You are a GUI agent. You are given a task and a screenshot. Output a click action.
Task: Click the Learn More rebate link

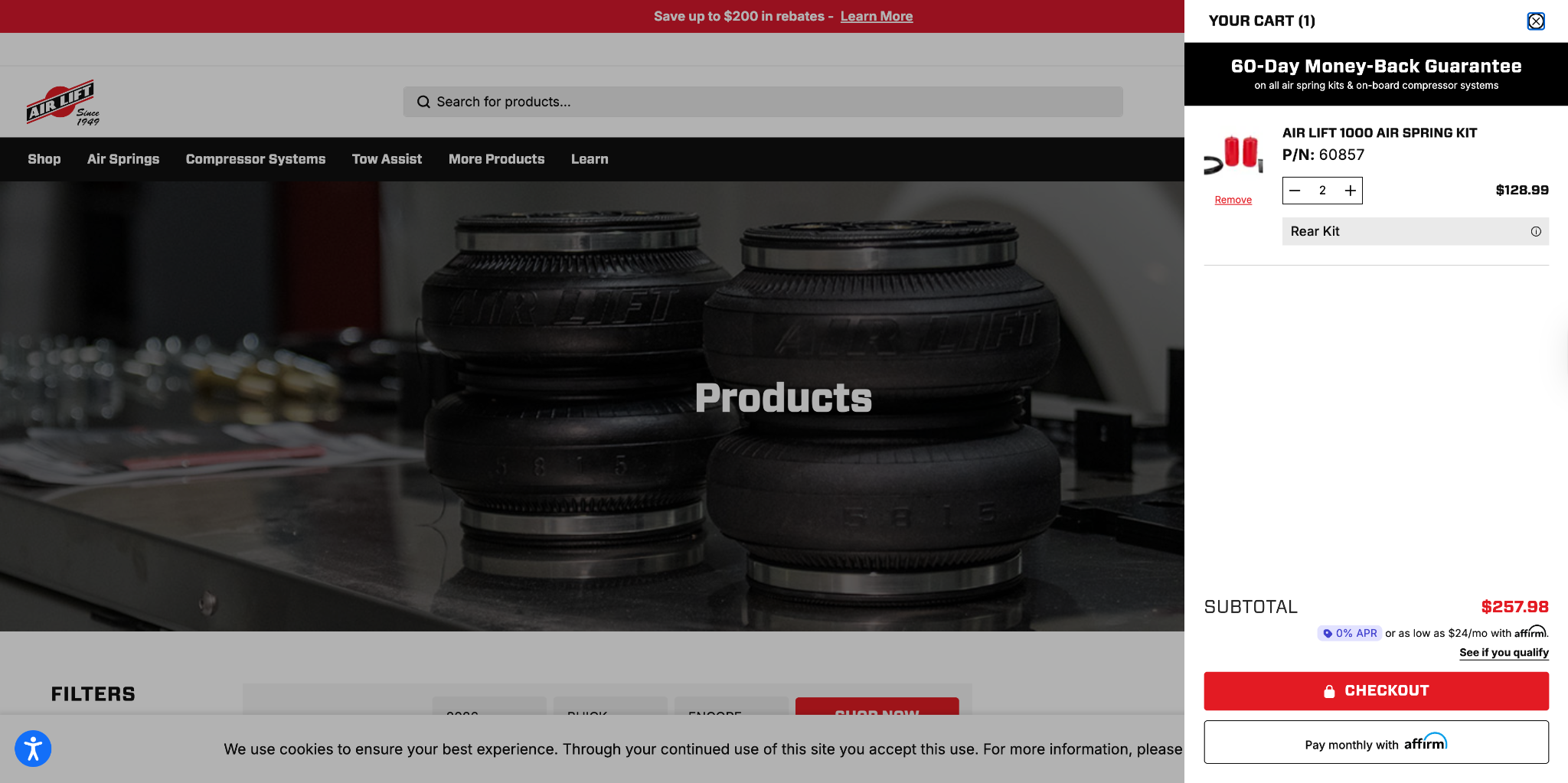[x=877, y=16]
